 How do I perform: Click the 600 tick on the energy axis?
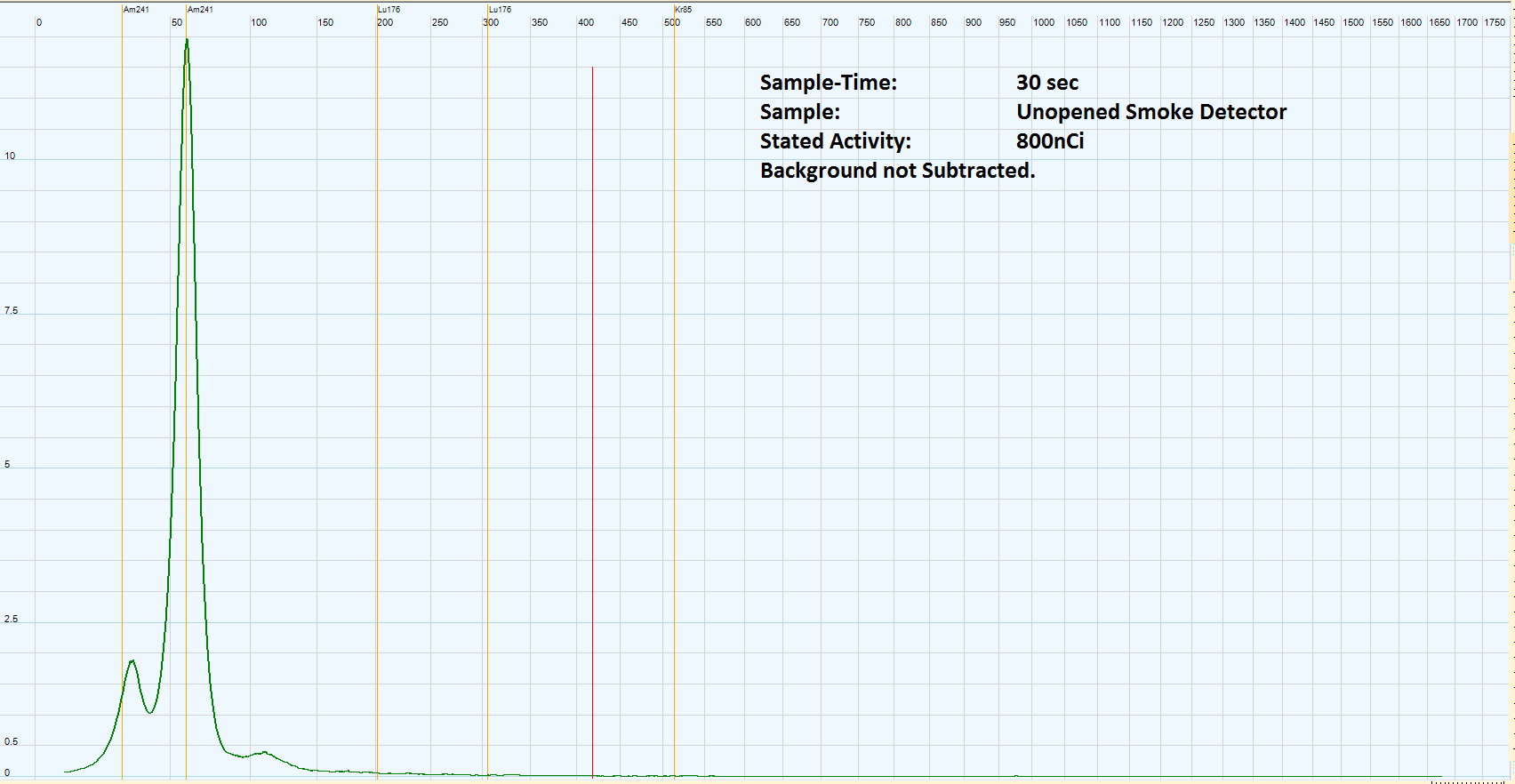[753, 22]
